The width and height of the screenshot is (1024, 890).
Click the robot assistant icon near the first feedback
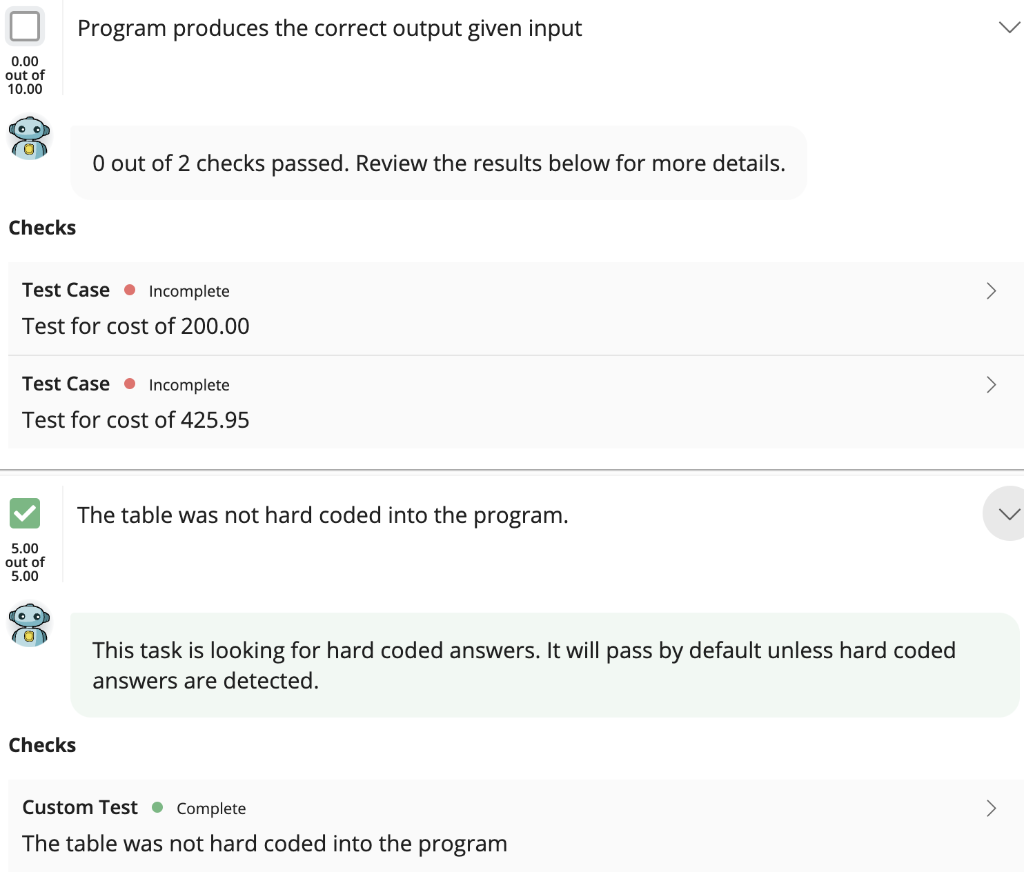click(x=29, y=138)
